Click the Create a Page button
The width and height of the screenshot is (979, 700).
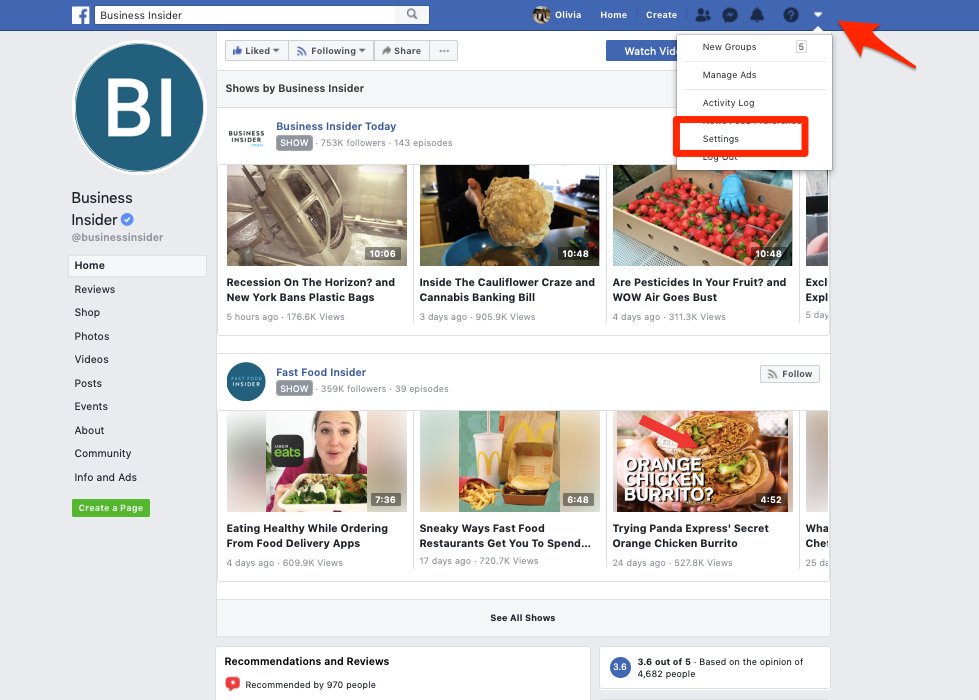pyautogui.click(x=110, y=508)
